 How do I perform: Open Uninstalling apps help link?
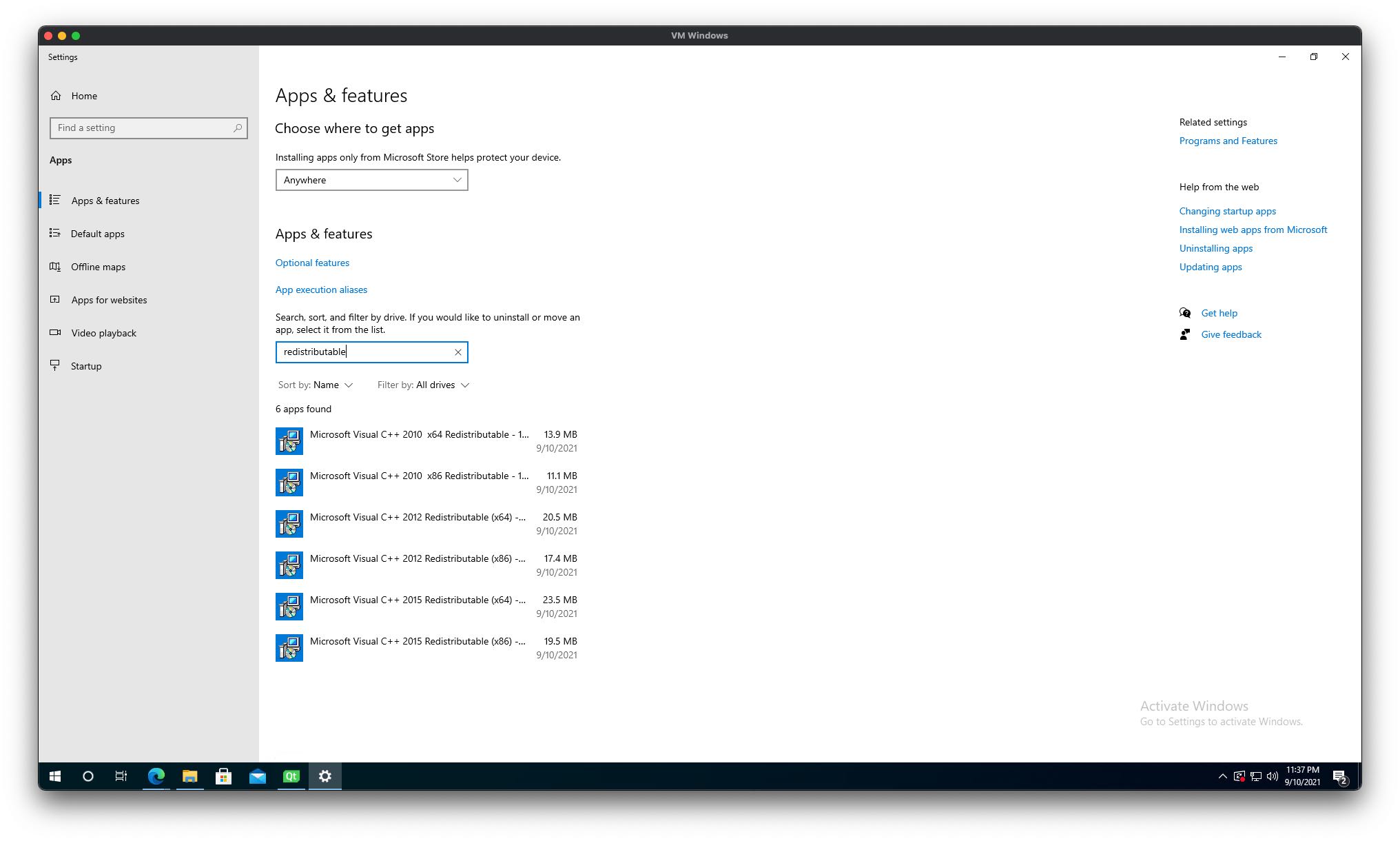pos(1215,248)
